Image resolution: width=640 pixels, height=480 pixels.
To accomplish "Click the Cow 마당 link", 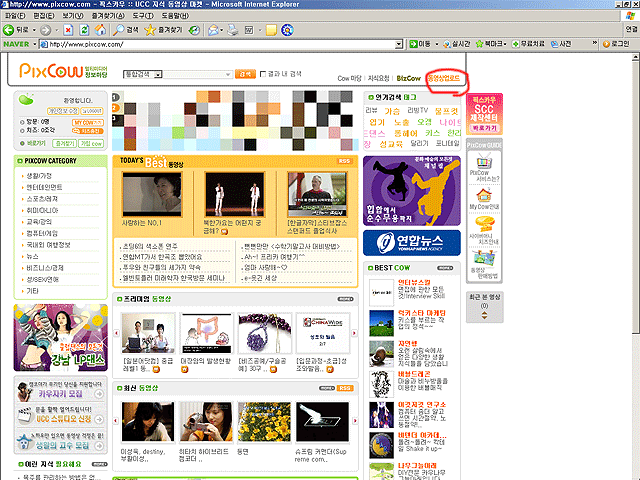I will 349,78.
